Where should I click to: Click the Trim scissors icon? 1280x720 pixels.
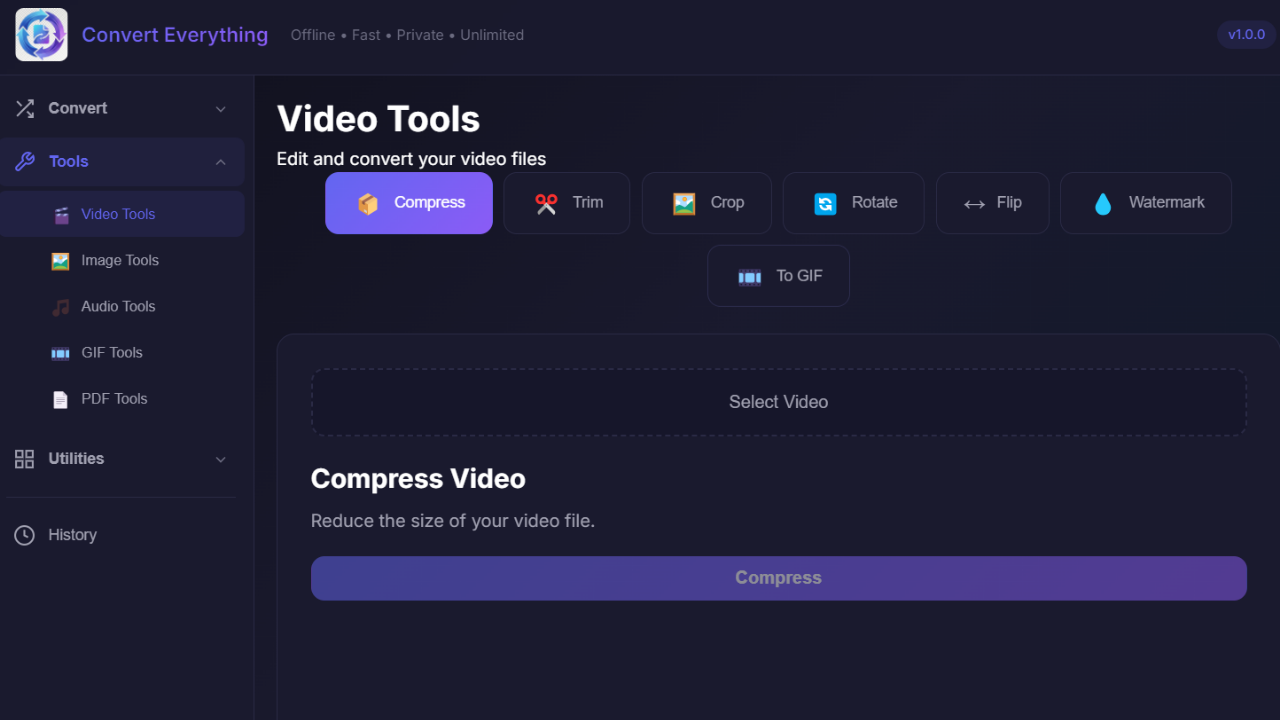[546, 202]
